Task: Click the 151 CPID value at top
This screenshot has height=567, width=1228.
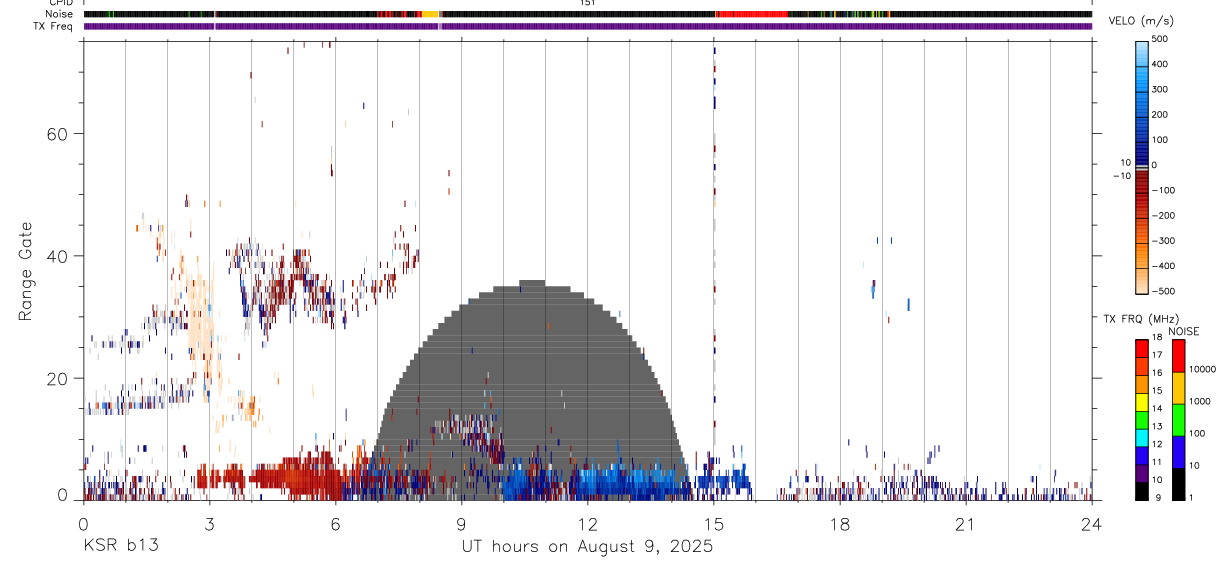Action: (588, 3)
